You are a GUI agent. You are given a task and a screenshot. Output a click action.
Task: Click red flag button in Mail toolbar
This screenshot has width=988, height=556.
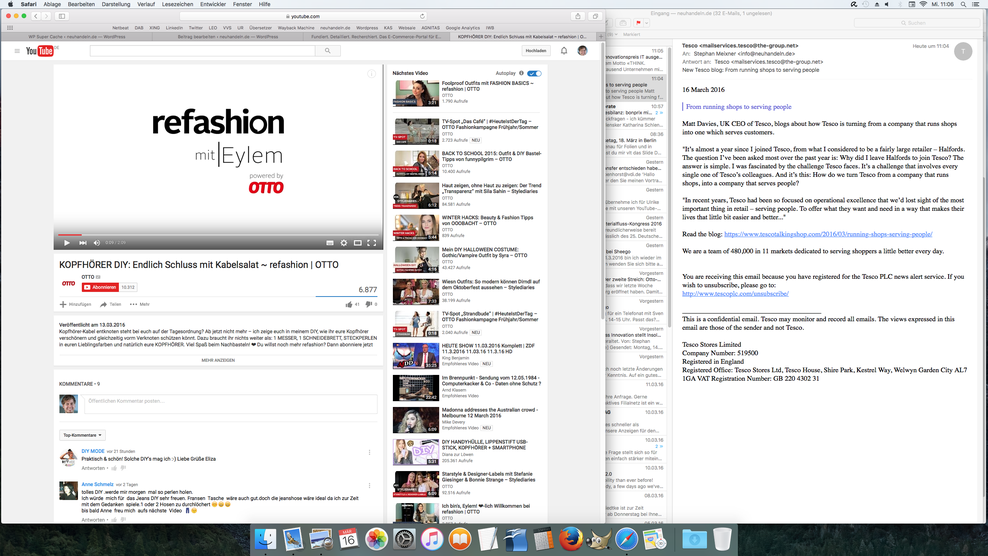tap(638, 23)
